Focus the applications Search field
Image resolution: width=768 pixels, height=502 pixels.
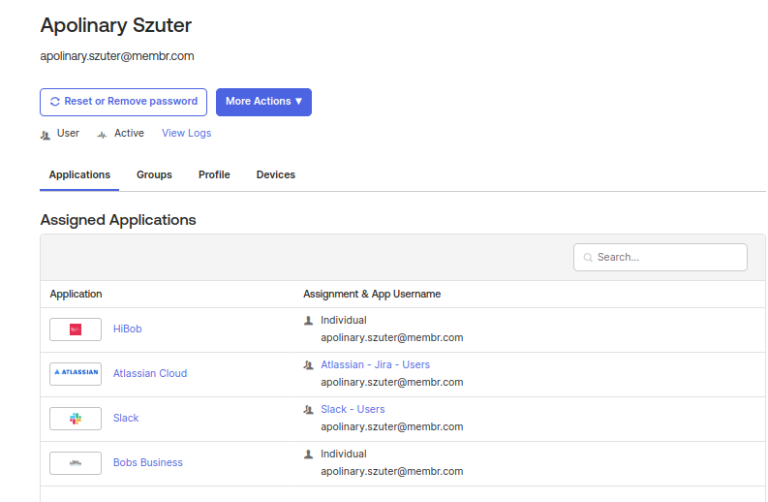click(667, 257)
